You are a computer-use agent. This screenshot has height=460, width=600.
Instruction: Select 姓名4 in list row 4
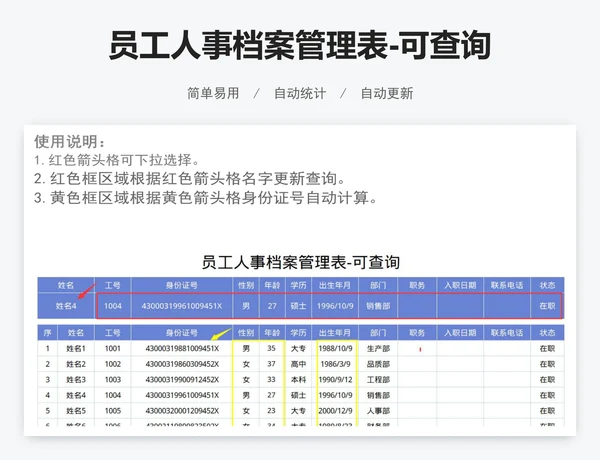76,395
